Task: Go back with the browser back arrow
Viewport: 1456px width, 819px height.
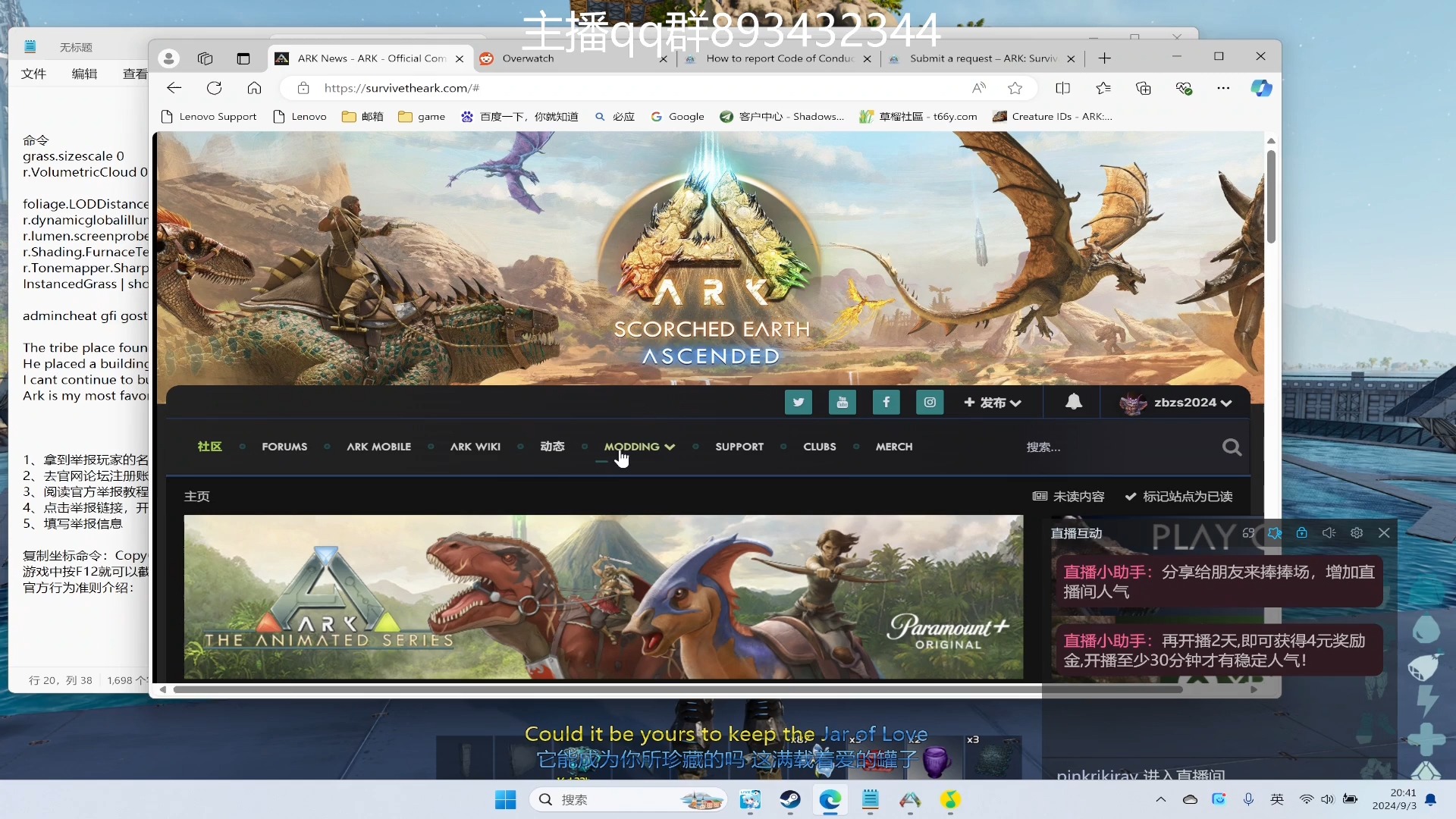Action: (174, 88)
